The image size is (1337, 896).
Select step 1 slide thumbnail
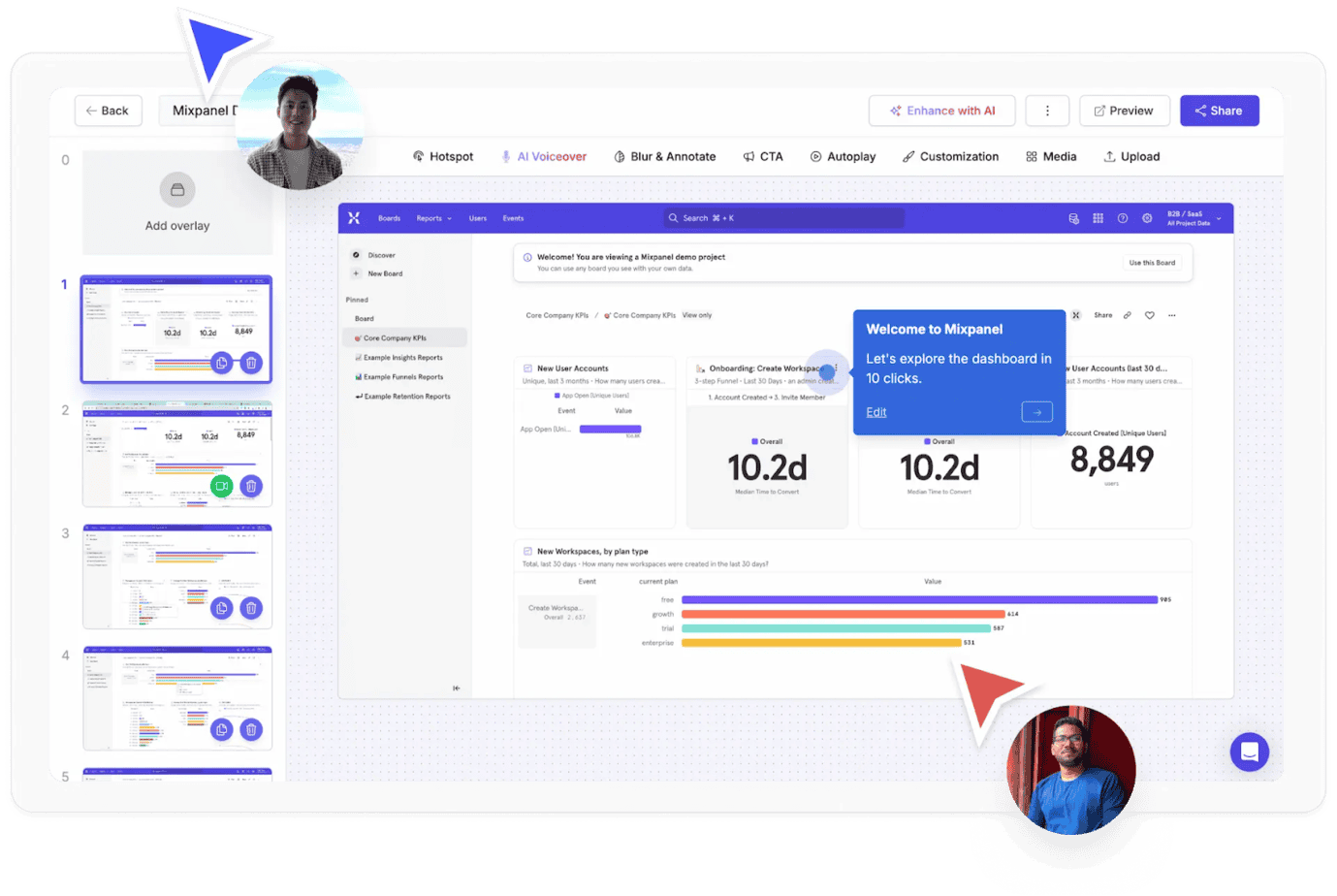[176, 329]
